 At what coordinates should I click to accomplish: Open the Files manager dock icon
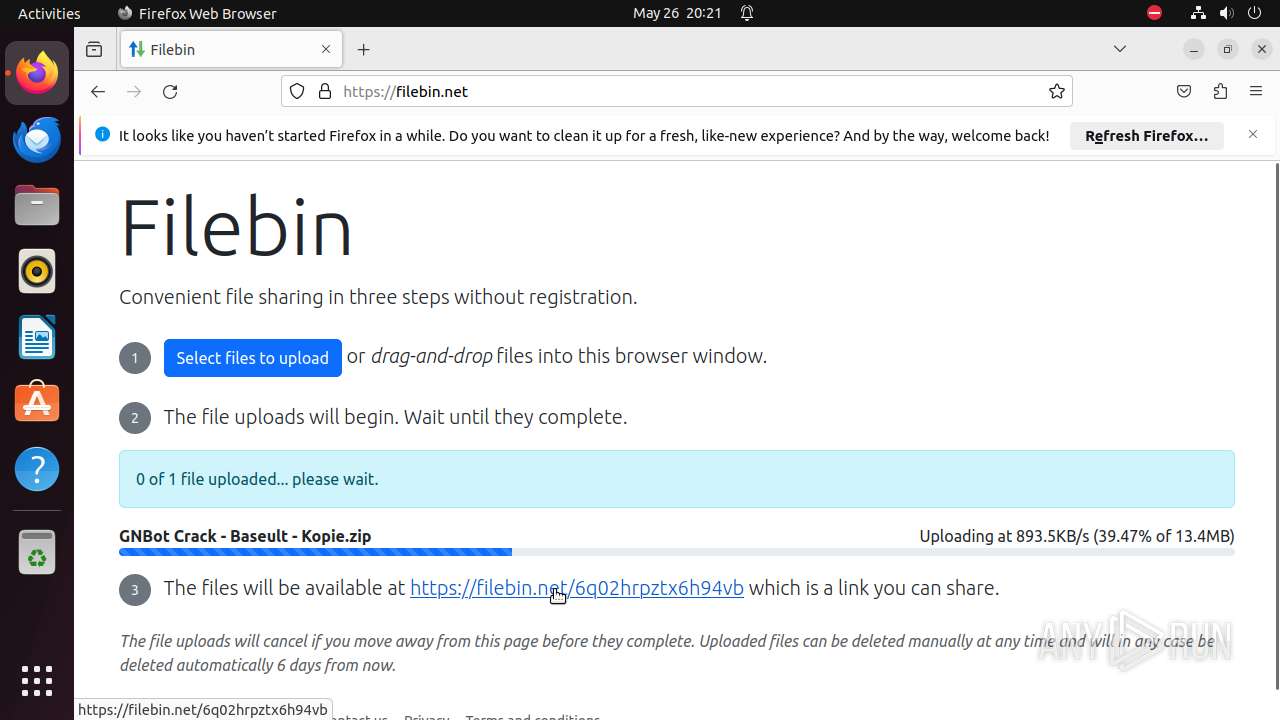37,205
